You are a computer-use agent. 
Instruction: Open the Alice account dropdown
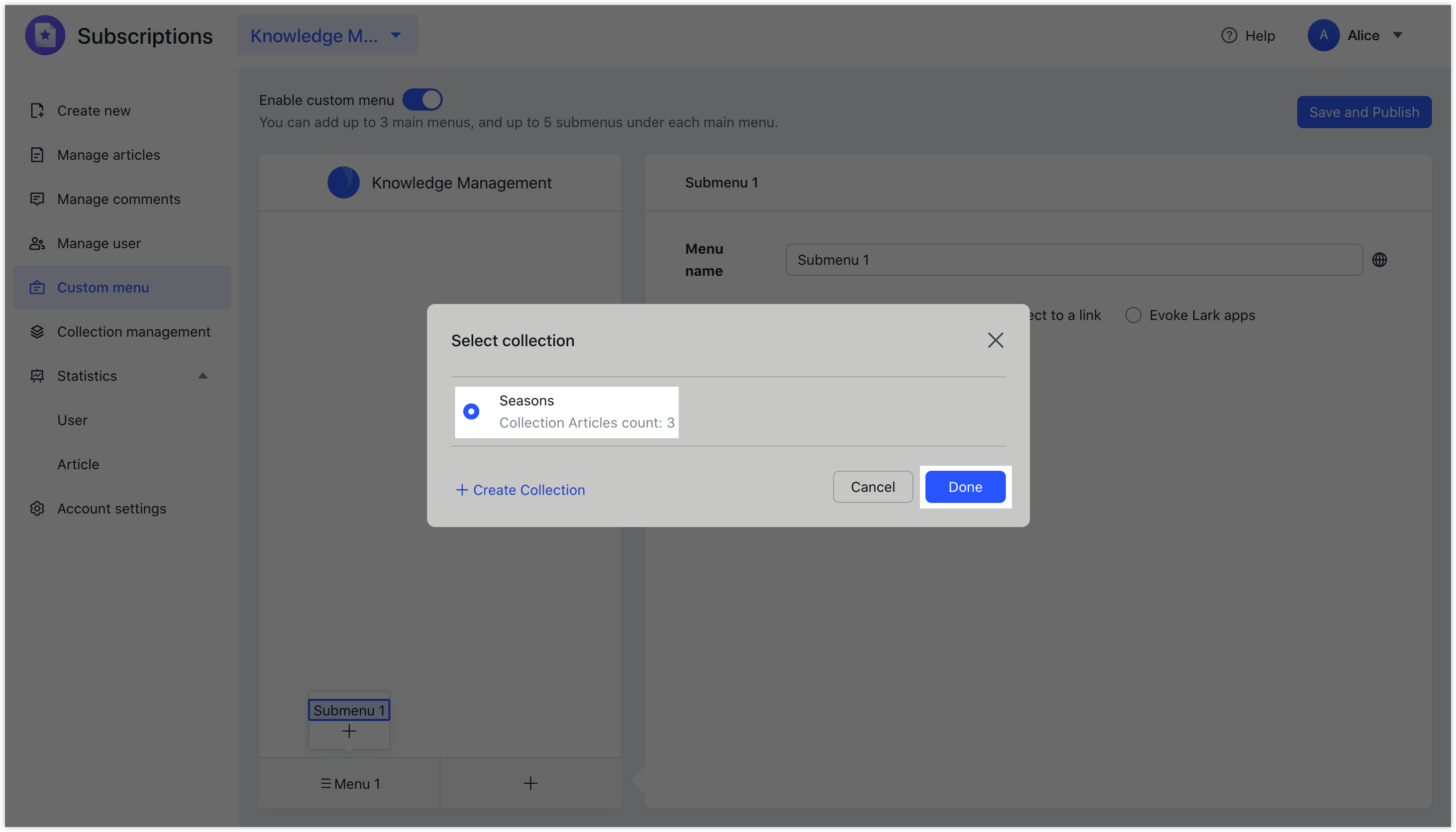point(1398,35)
